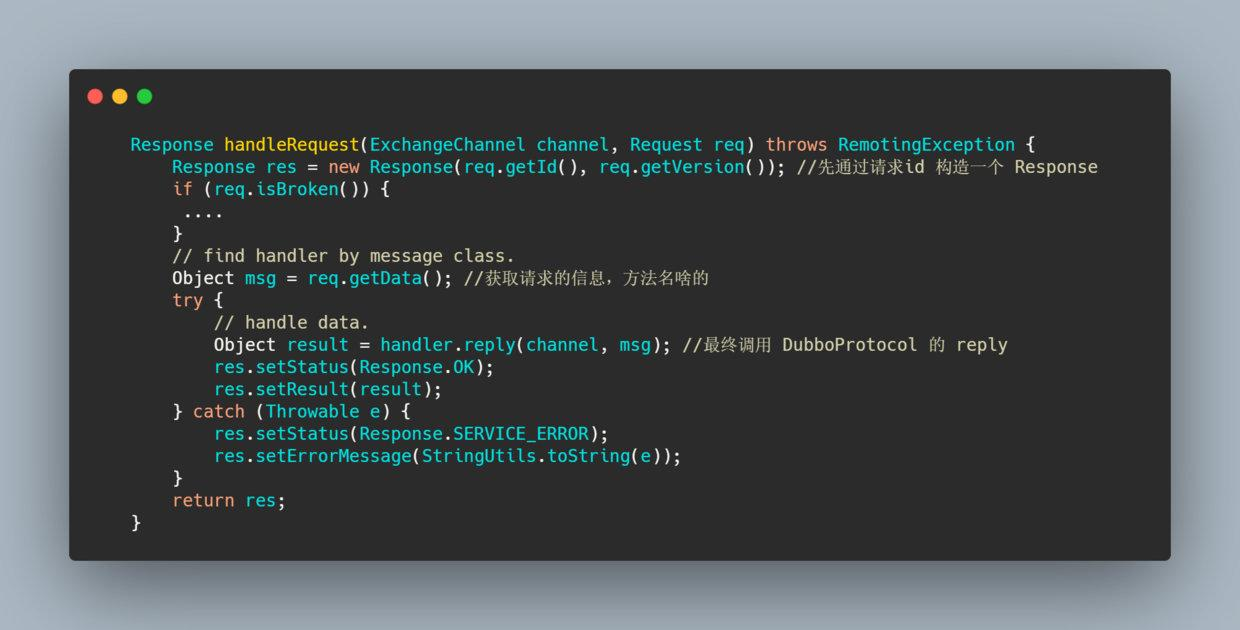This screenshot has width=1240, height=630.
Task: Click the res.setResult(result) line
Action: (x=328, y=389)
